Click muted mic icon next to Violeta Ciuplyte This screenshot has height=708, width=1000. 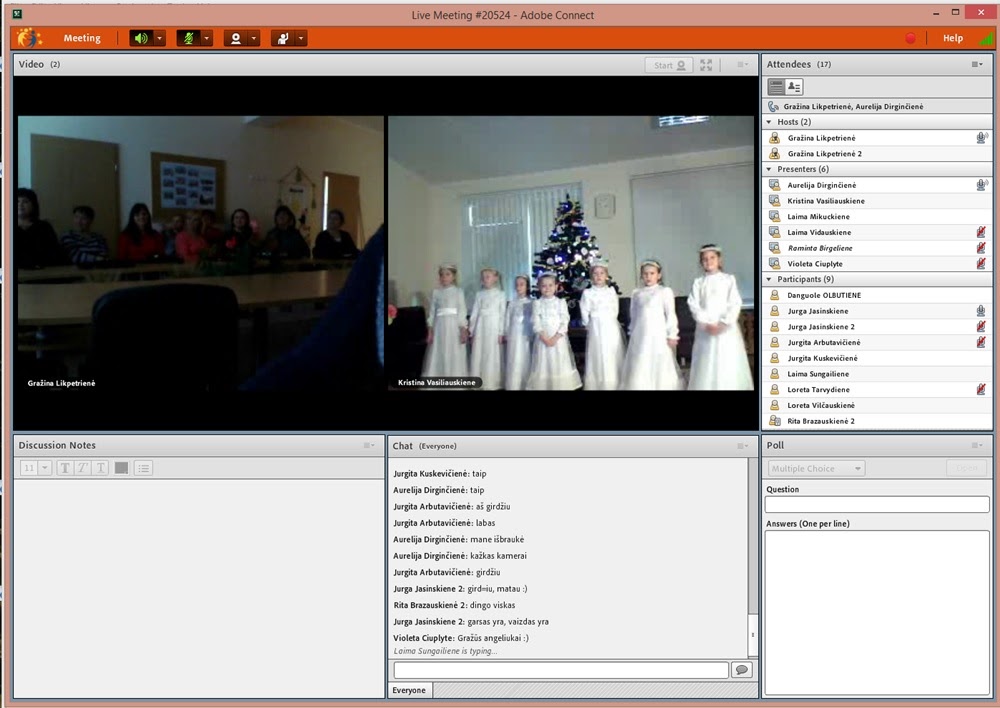tap(981, 263)
